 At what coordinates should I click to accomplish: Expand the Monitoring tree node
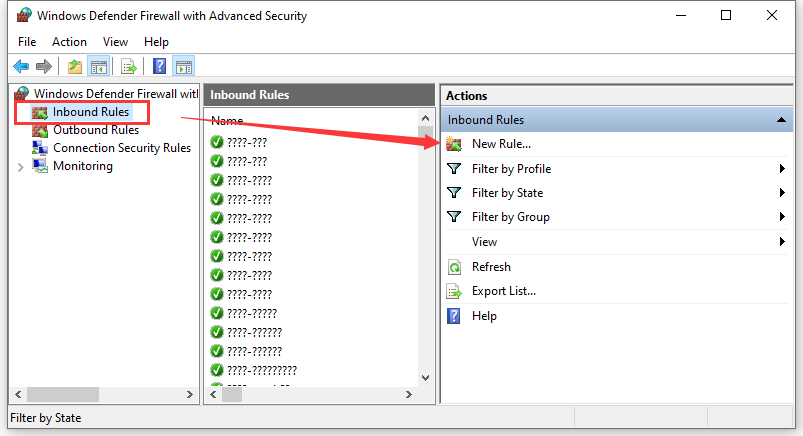[20, 167]
